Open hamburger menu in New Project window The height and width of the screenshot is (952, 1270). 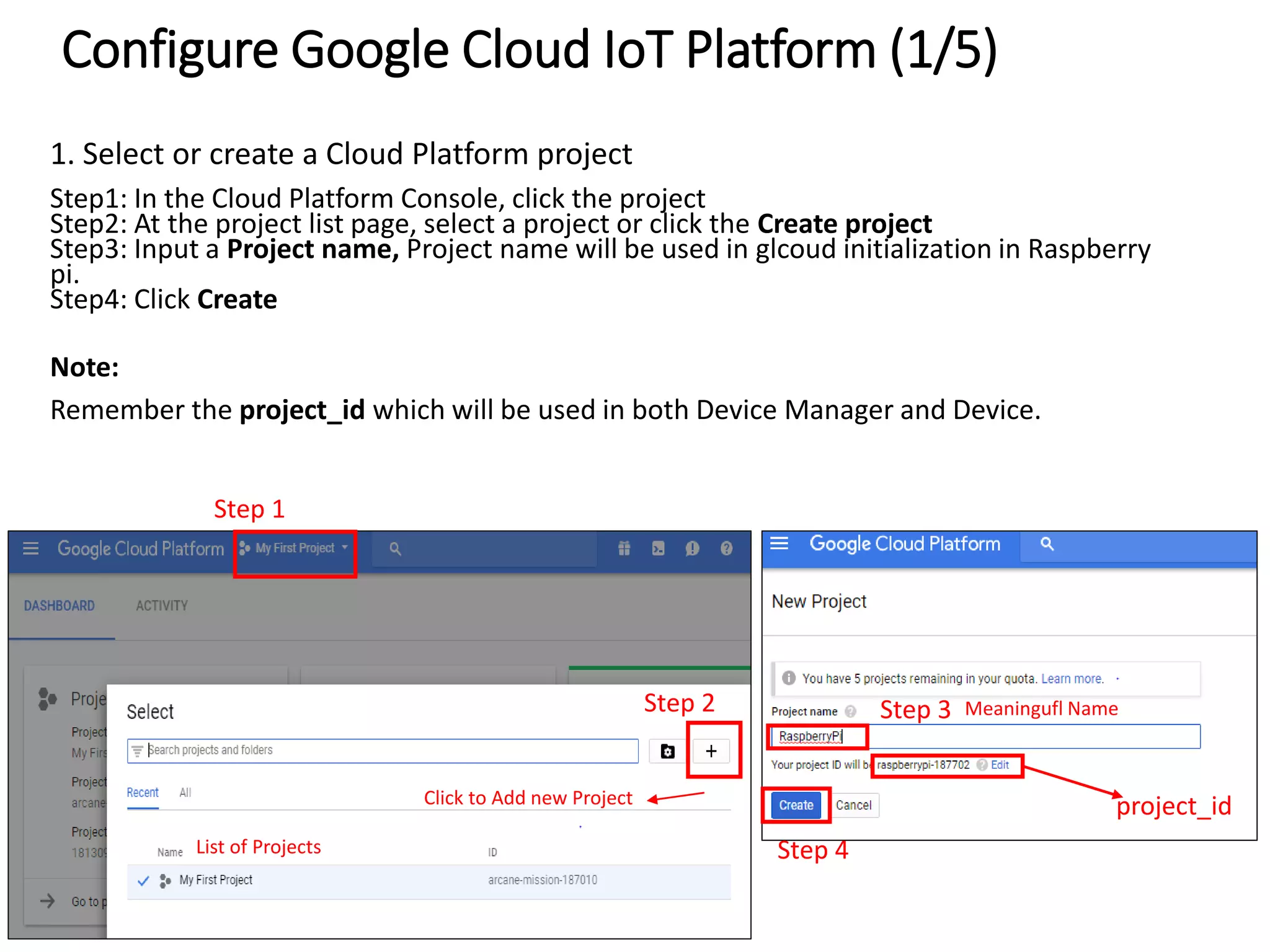(779, 544)
